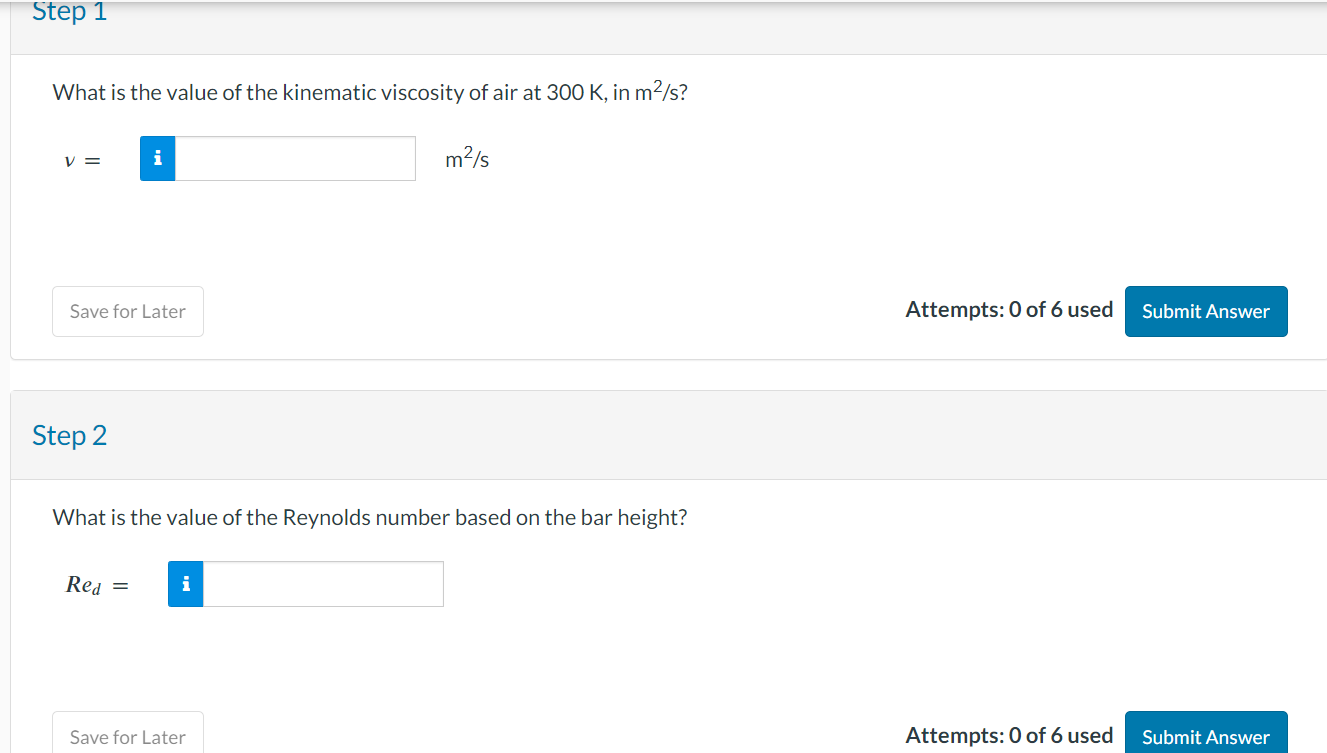Open the info tooltip for the Reynolds number field
1327x753 pixels.
tap(185, 583)
